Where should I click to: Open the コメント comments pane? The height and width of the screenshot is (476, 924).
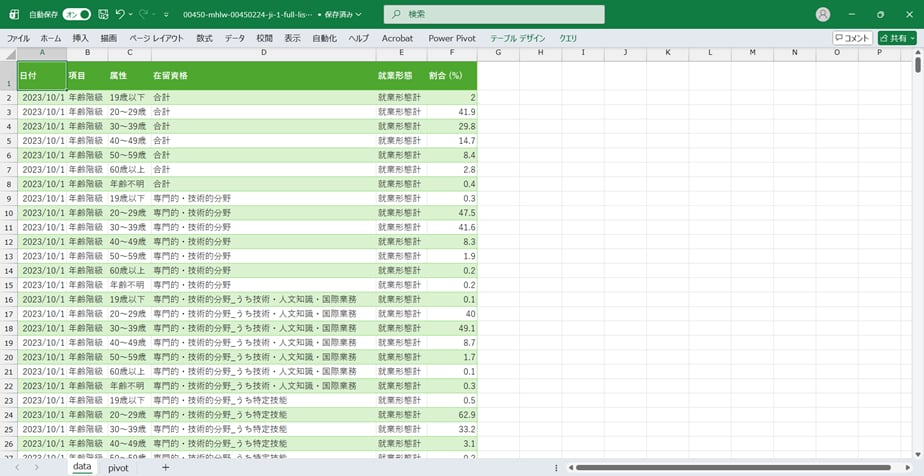click(852, 38)
